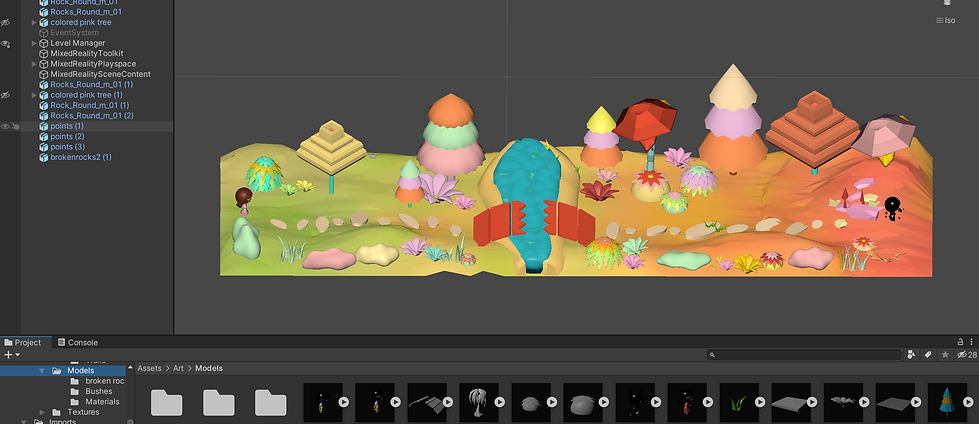979x424 pixels.
Task: Toggle hidden packages visibility showing 28
Action: (967, 355)
